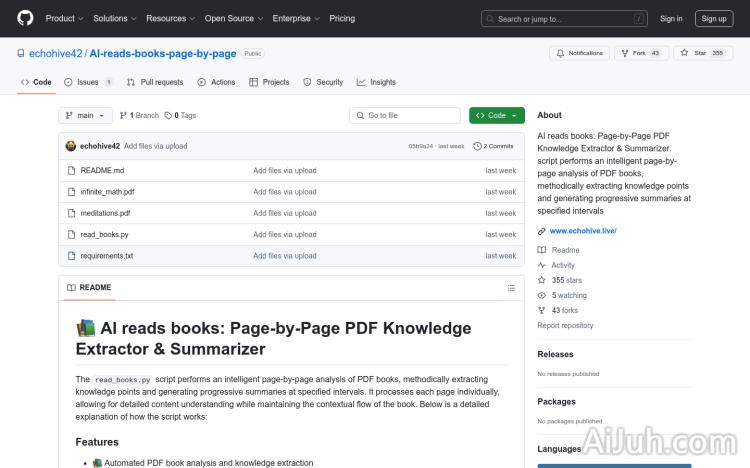The image size is (750, 468).
Task: View the 5 watching link
Action: (x=569, y=295)
